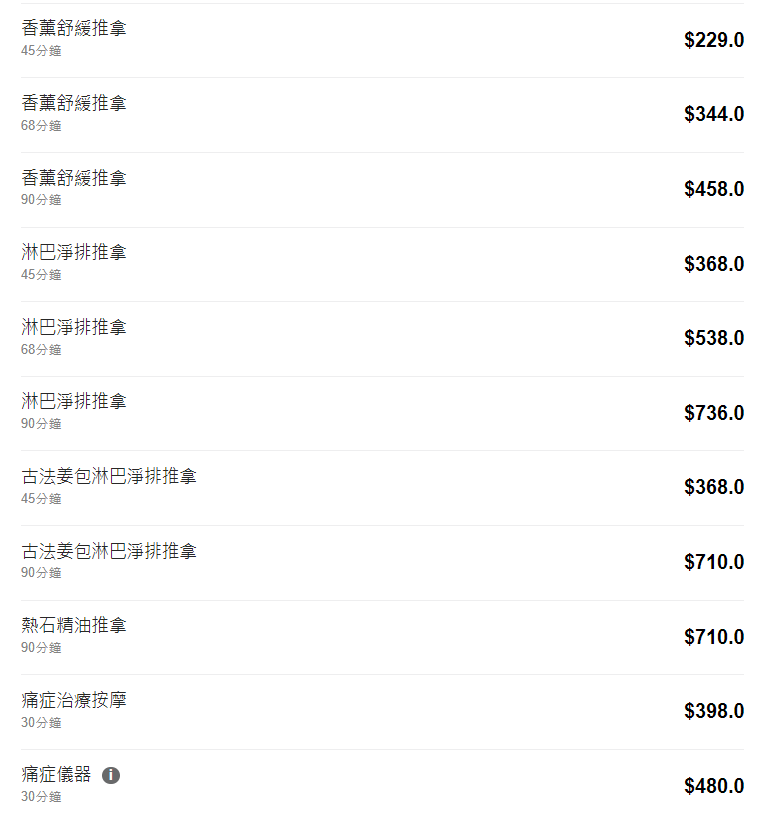Click the $710.0 price of 熱石精油推拿

point(714,637)
